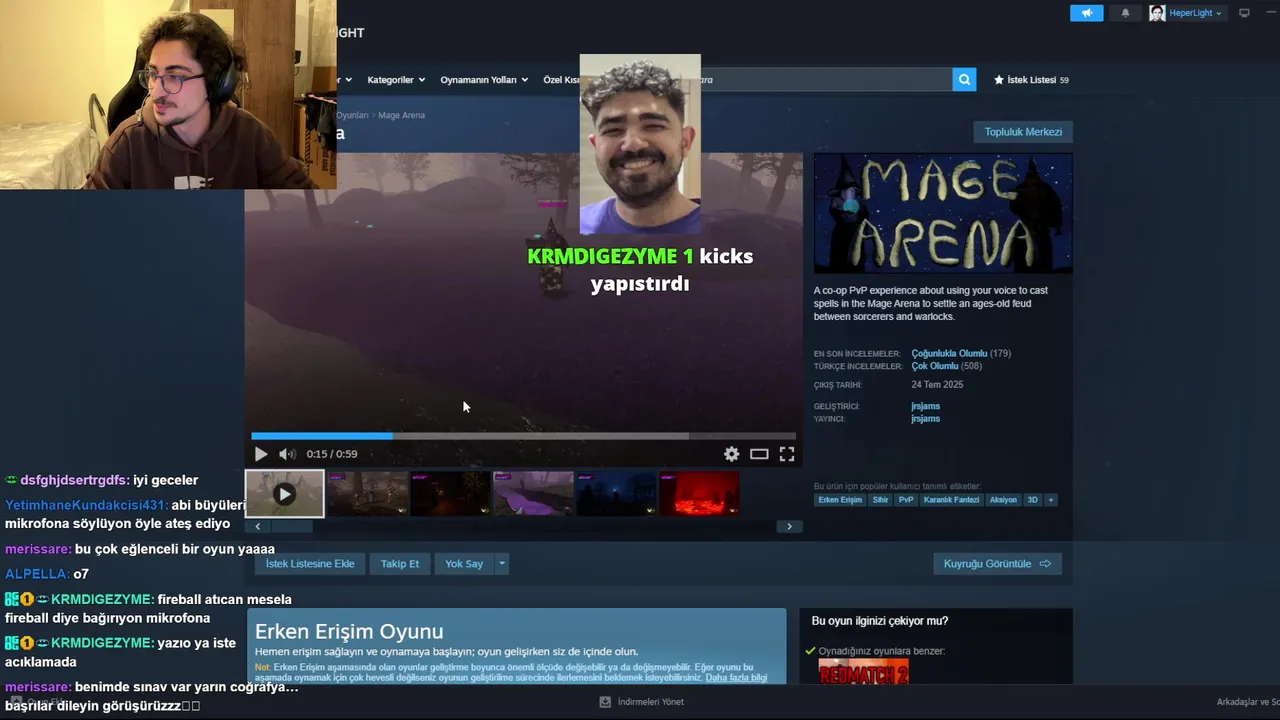Viewport: 1280px width, 720px height.
Task: Open publisher jrsjams link
Action: 925,419
